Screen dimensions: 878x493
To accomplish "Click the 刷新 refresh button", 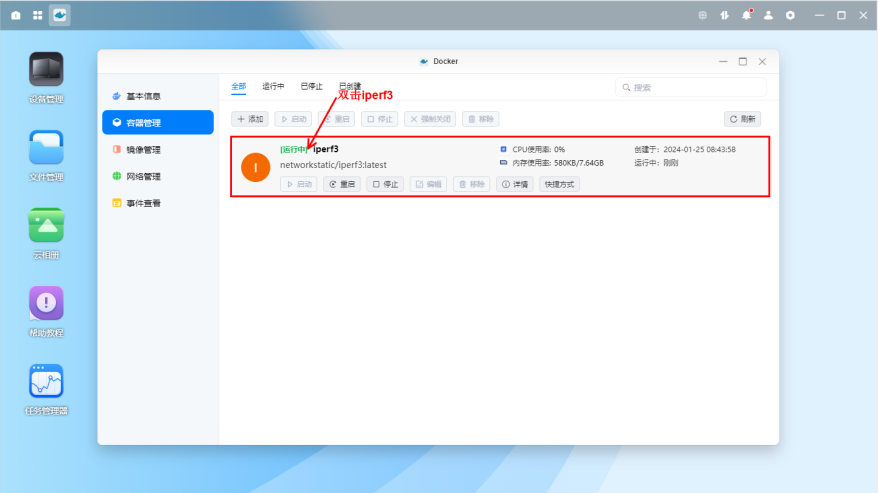I will pos(742,119).
